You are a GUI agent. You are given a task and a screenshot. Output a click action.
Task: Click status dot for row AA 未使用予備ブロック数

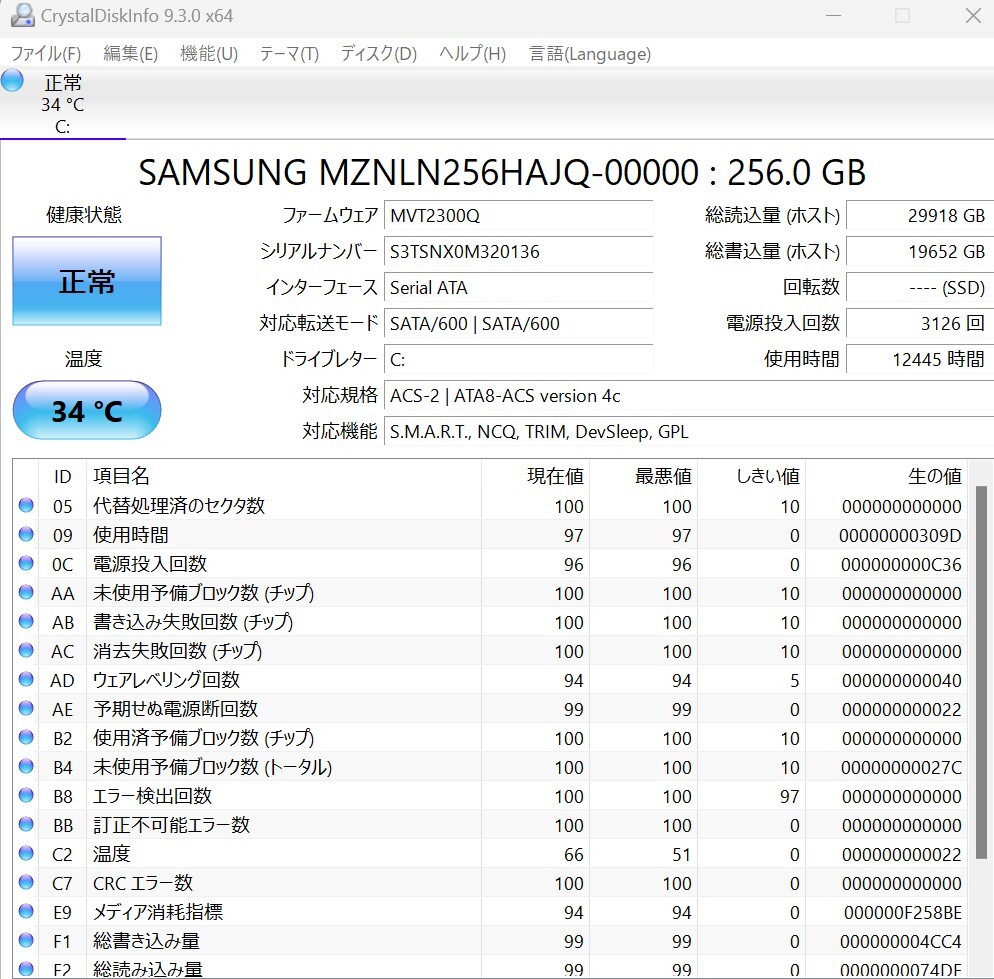tap(26, 592)
